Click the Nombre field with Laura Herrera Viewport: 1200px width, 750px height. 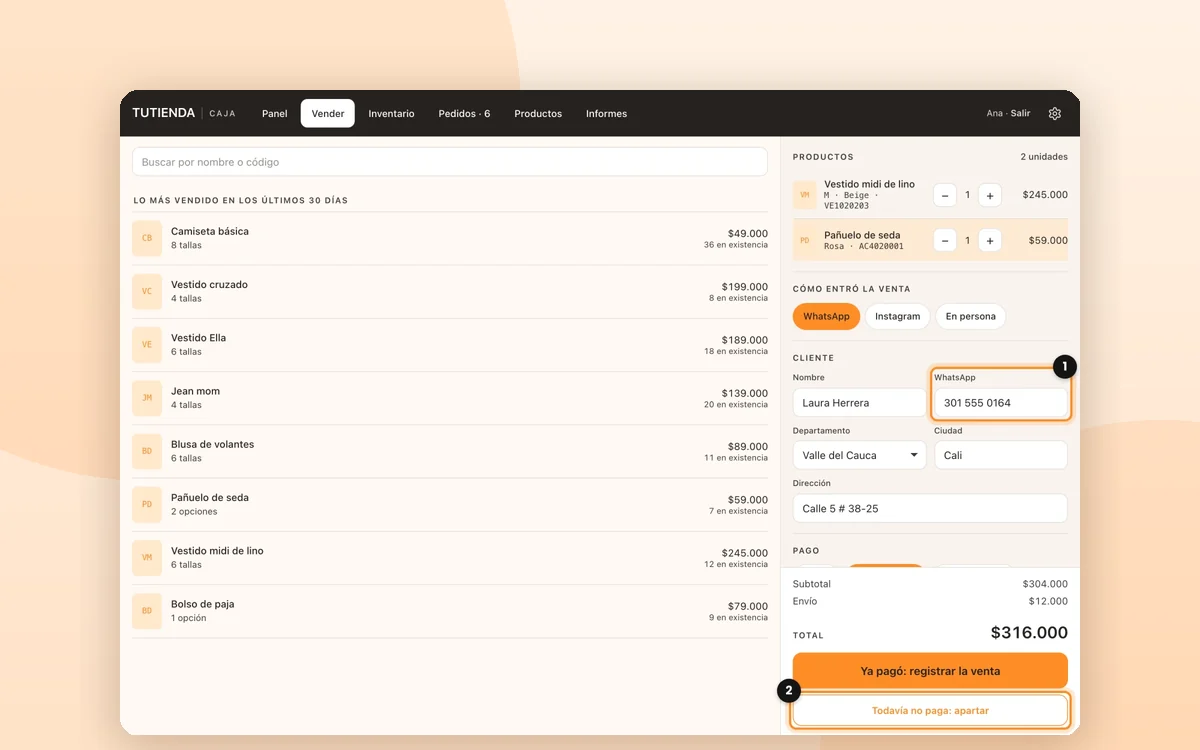coord(860,403)
